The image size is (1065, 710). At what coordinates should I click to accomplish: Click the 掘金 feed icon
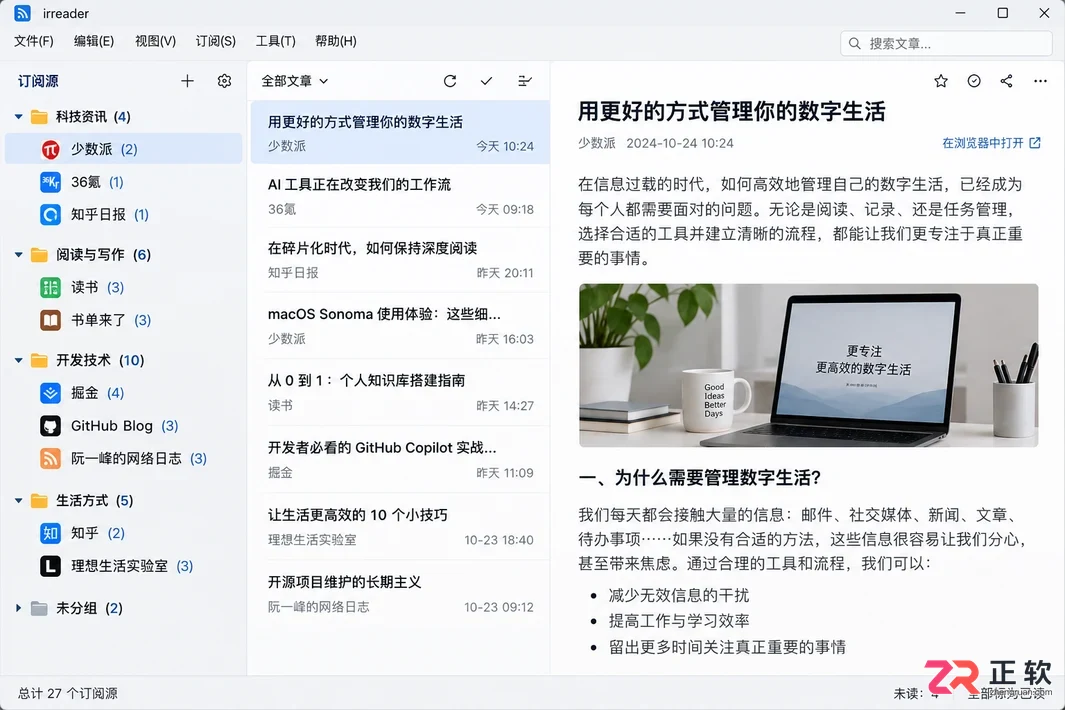pyautogui.click(x=50, y=393)
